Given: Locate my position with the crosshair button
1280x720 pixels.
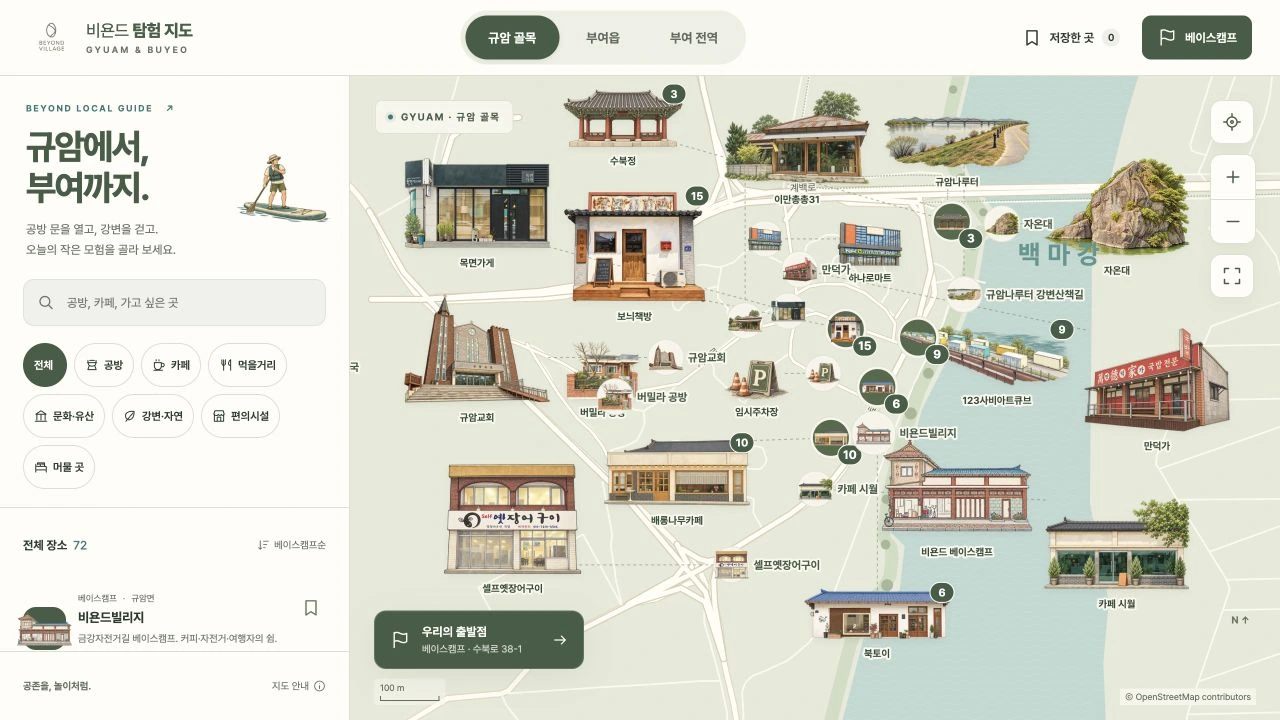Looking at the screenshot, I should click(x=1232, y=122).
